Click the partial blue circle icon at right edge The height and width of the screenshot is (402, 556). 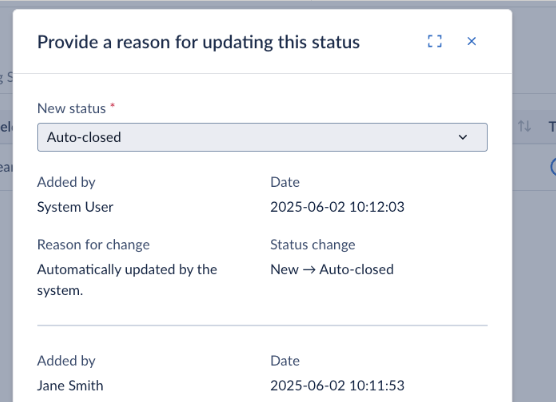(x=553, y=167)
